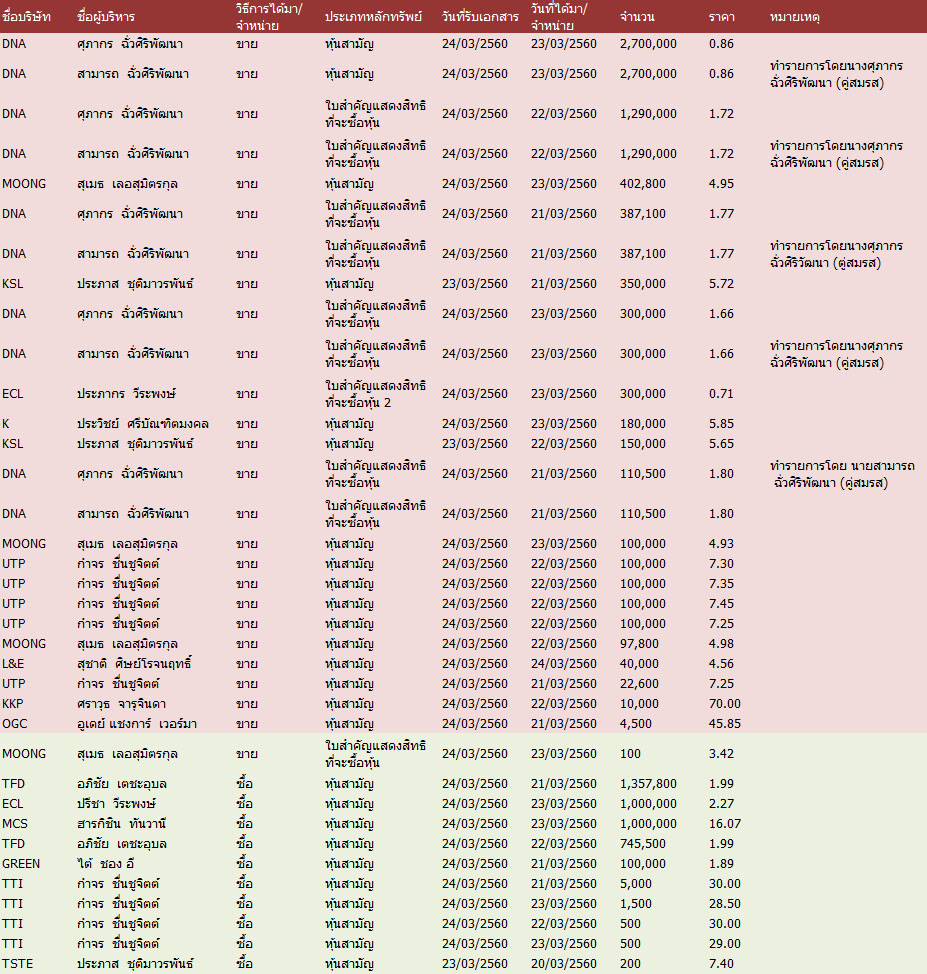
Task: Select the price value 70.00
Action: coord(724,704)
